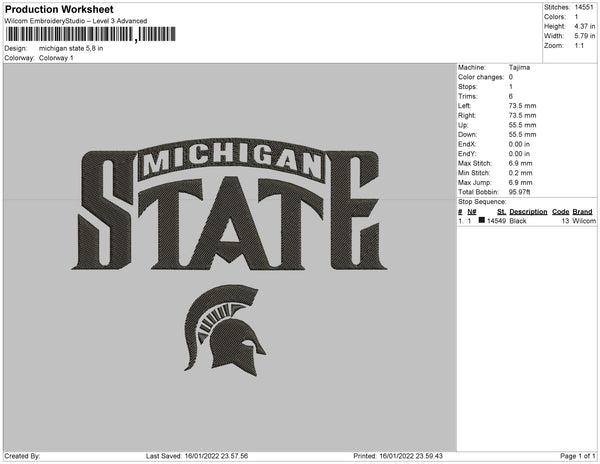Click the thread brand Wilcom
The height and width of the screenshot is (464, 600).
click(x=584, y=221)
